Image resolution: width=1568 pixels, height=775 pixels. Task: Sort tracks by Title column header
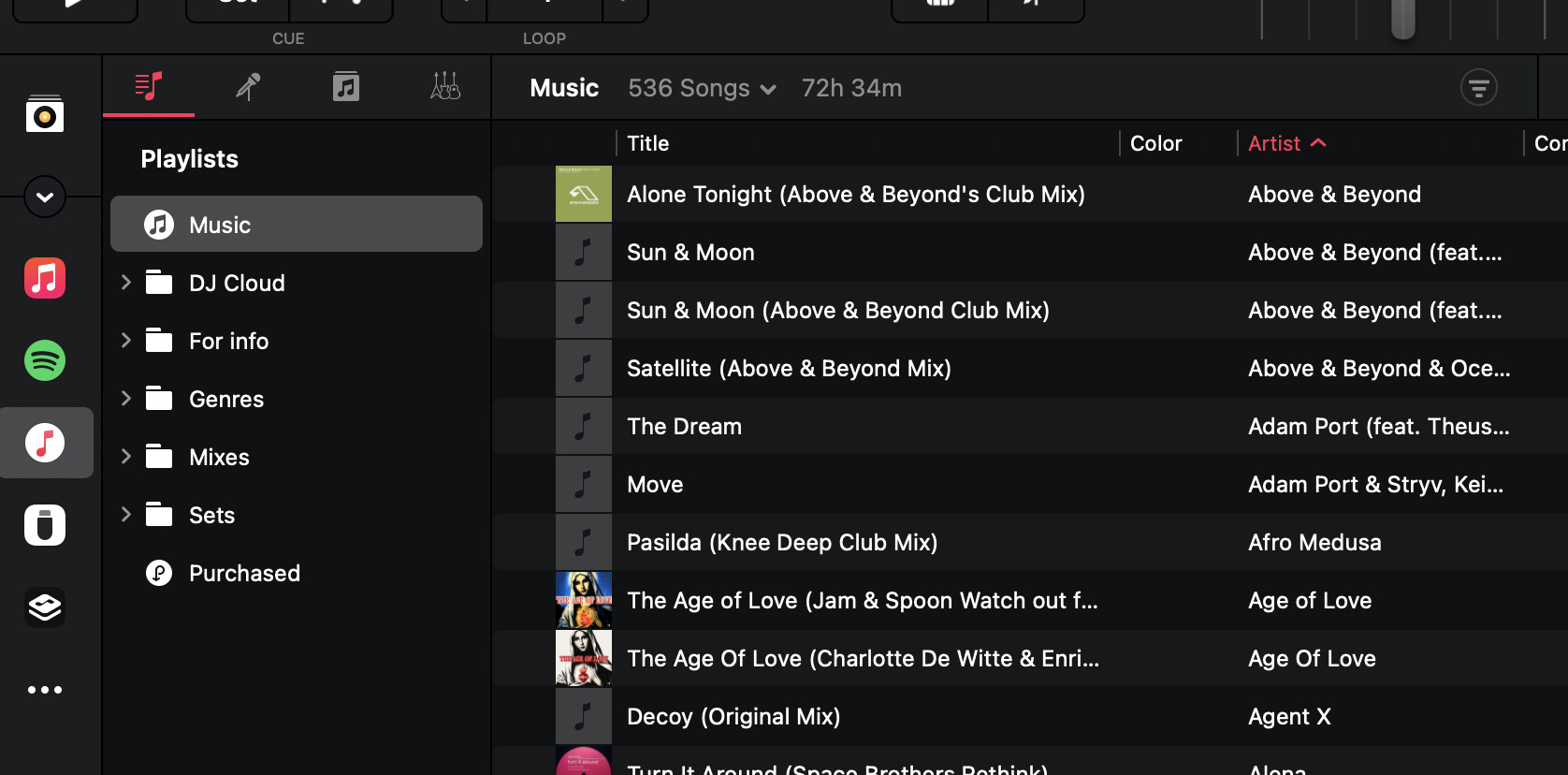click(x=647, y=143)
